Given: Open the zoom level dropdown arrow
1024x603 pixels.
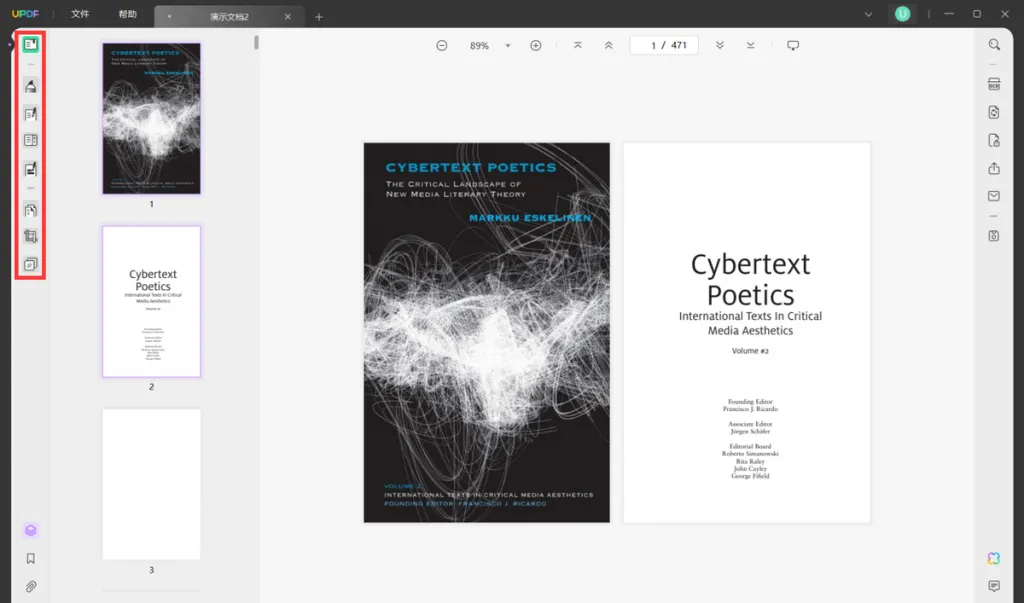Looking at the screenshot, I should click(508, 46).
